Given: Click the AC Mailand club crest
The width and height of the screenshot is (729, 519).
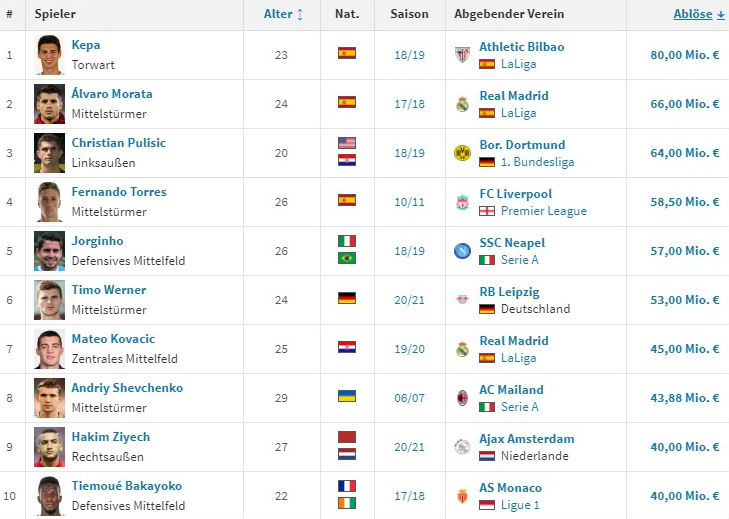Looking at the screenshot, I should click(x=461, y=398).
